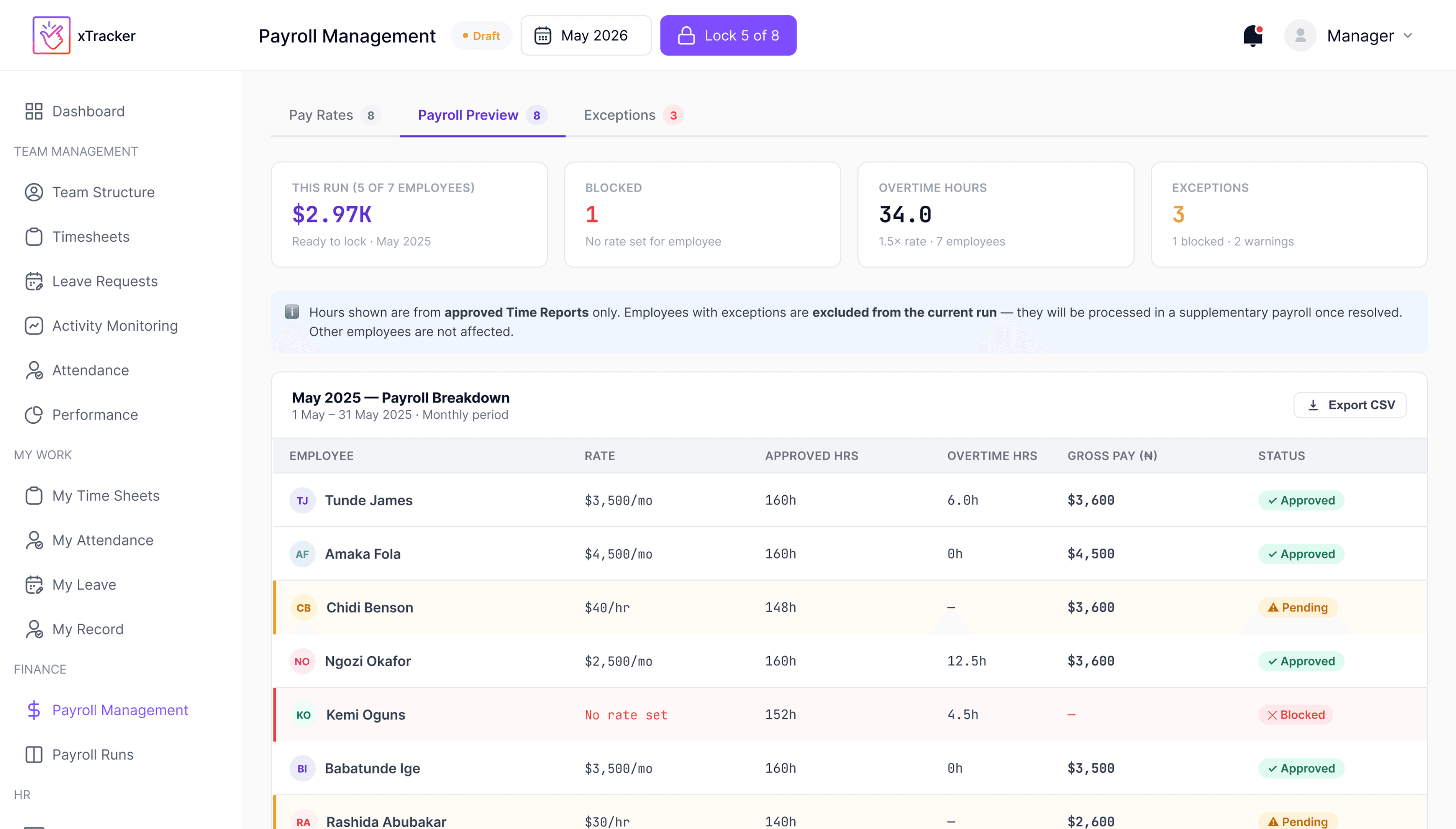The width and height of the screenshot is (1456, 829).
Task: Open Dashboard in the sidebar
Action: pyautogui.click(x=88, y=111)
